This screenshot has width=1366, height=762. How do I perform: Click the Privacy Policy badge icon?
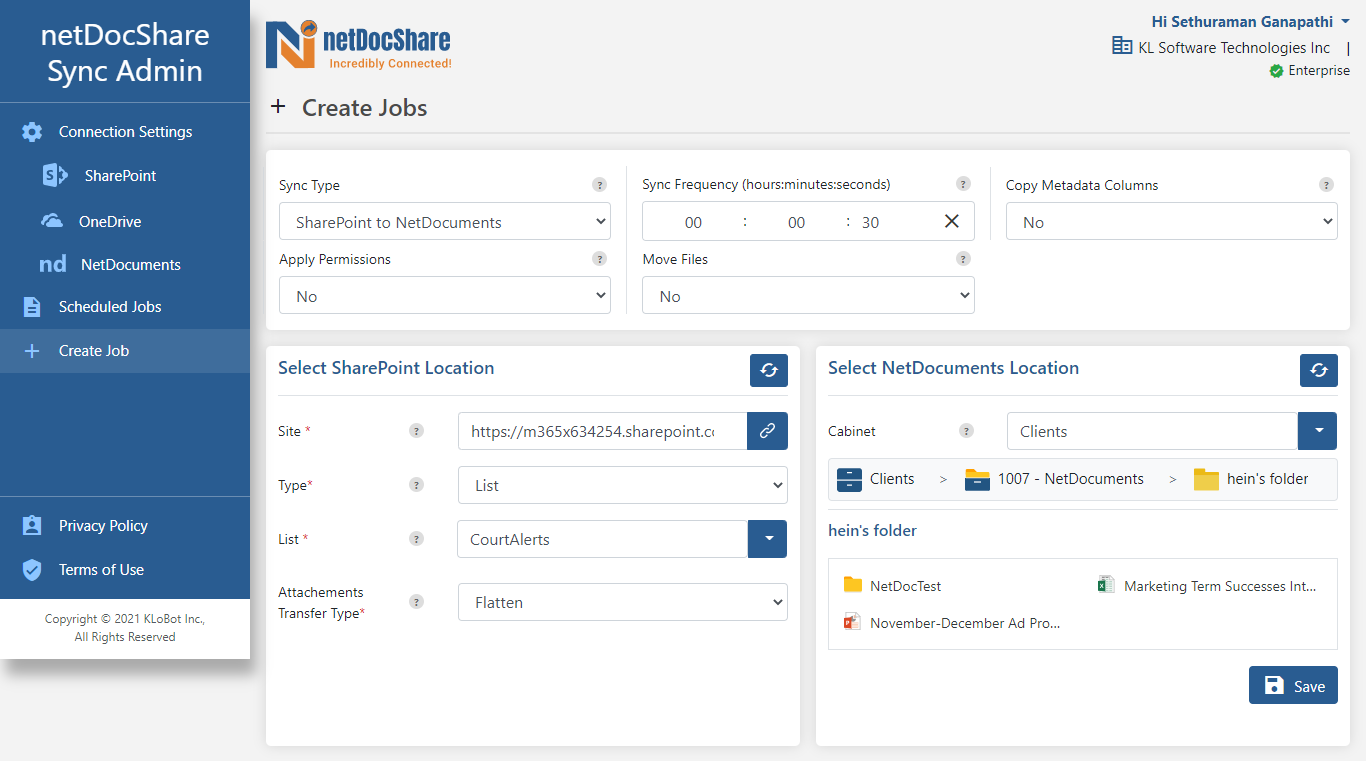pos(32,526)
